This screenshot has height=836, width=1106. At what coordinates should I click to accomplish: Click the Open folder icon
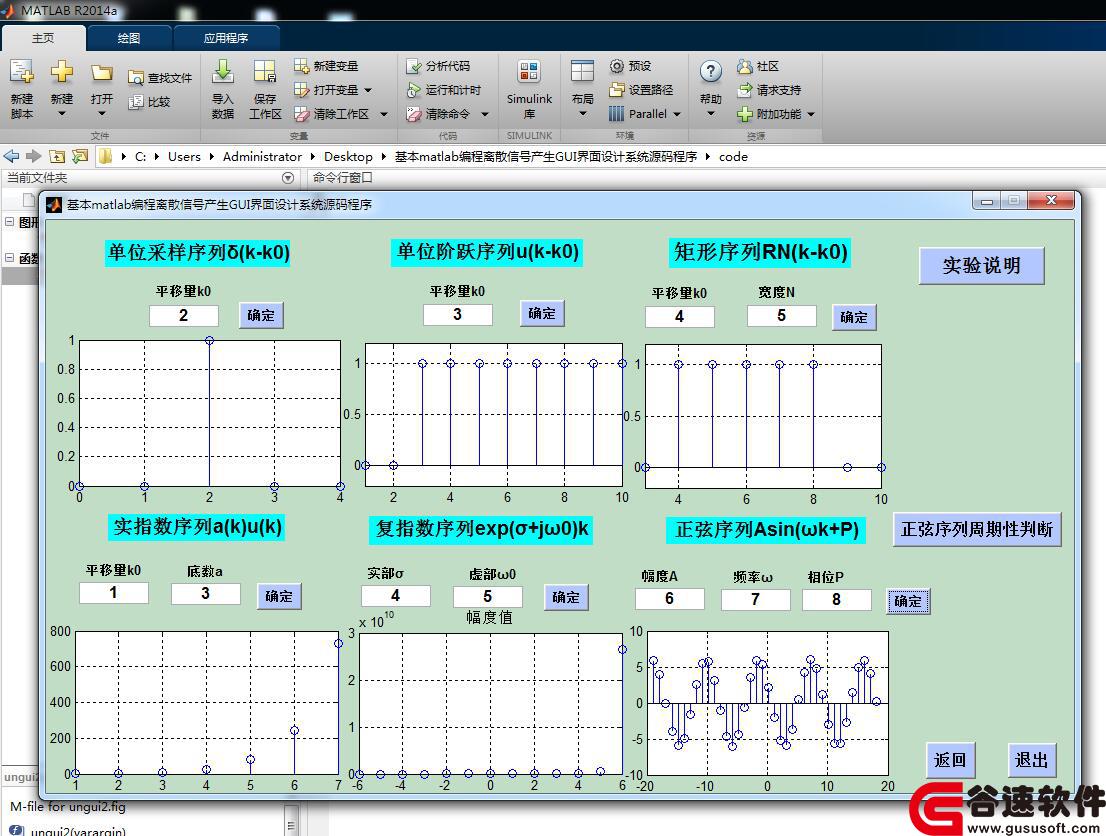click(x=102, y=72)
